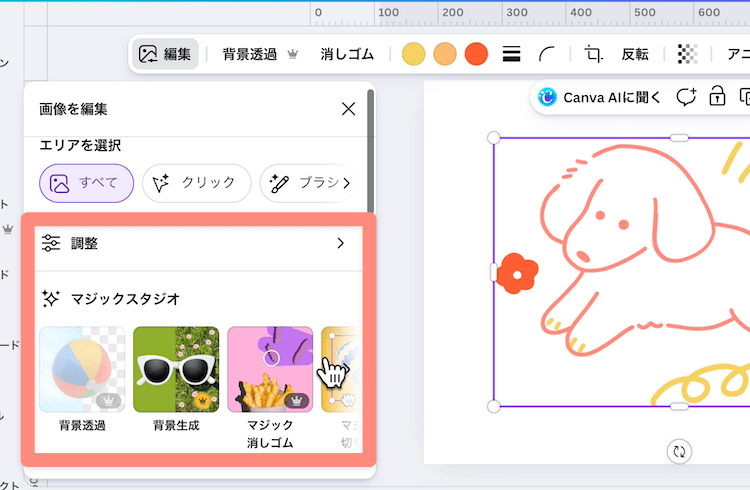Click the マジックスタジオ heading
This screenshot has width=750, height=490.
tap(125, 299)
